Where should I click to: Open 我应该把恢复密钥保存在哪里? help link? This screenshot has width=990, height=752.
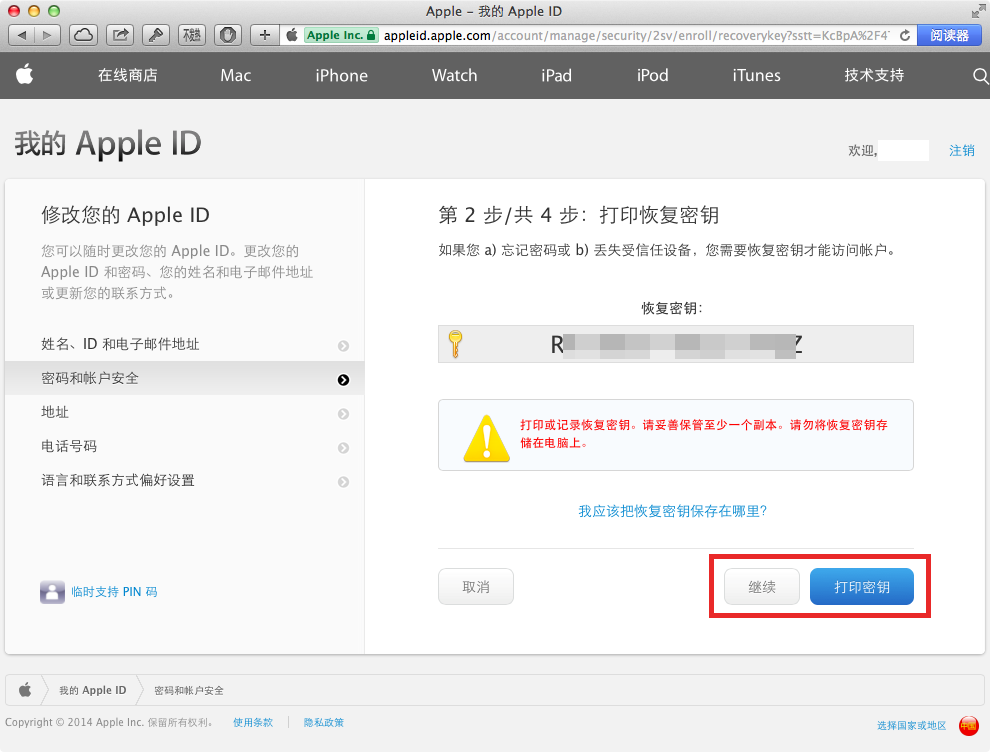coord(672,511)
